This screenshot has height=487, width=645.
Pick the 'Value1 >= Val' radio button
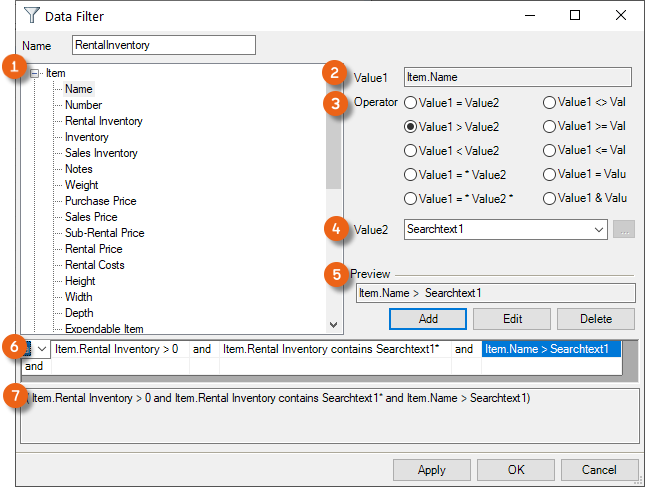point(549,126)
